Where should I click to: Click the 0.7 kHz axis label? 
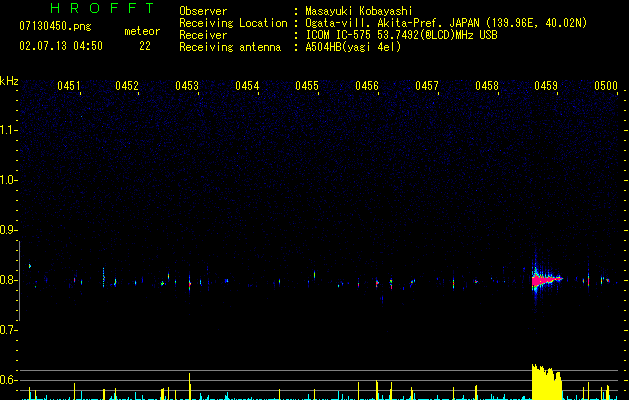[x=8, y=330]
